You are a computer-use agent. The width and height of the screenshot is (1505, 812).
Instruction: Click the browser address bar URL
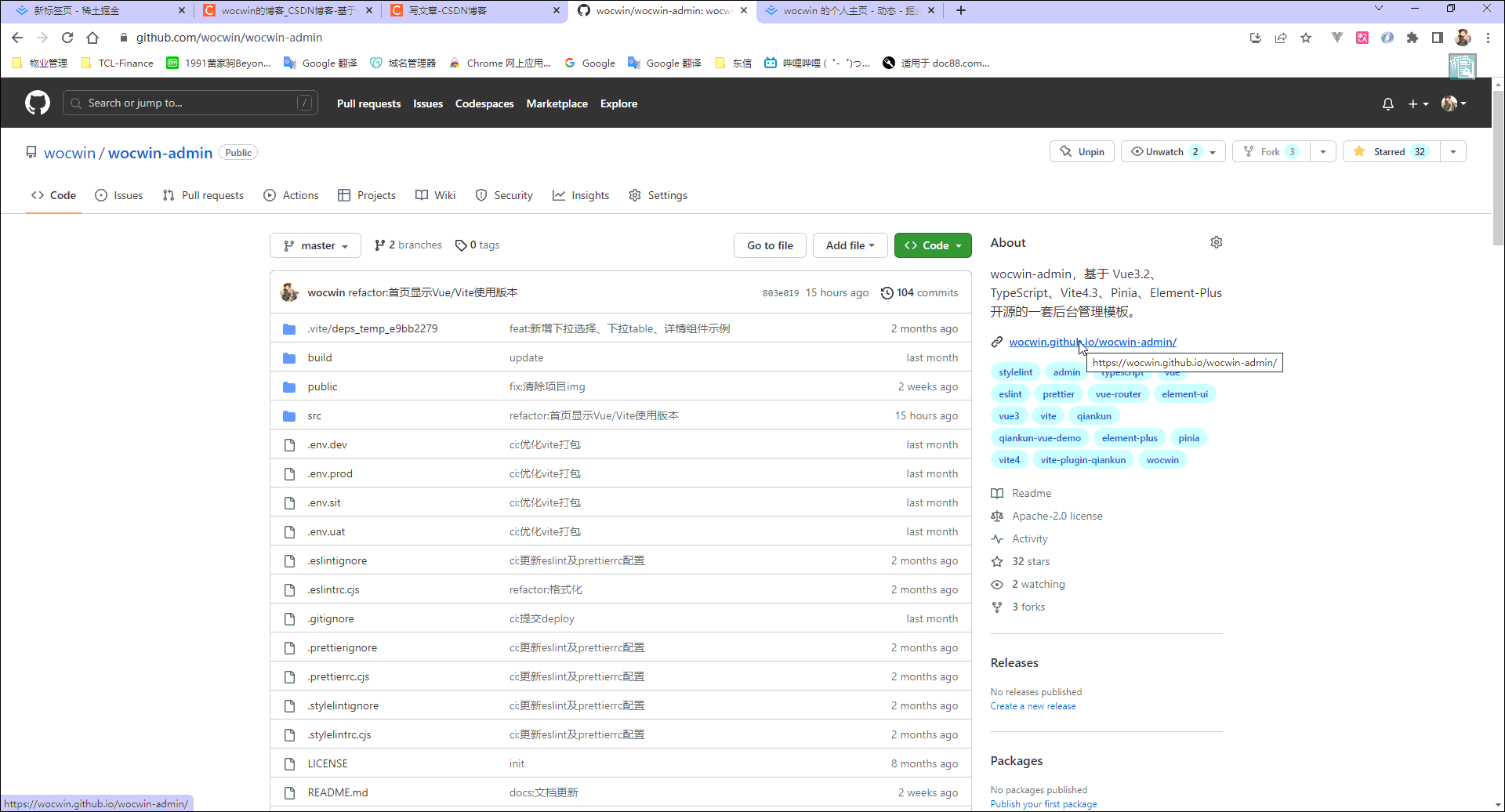point(229,38)
